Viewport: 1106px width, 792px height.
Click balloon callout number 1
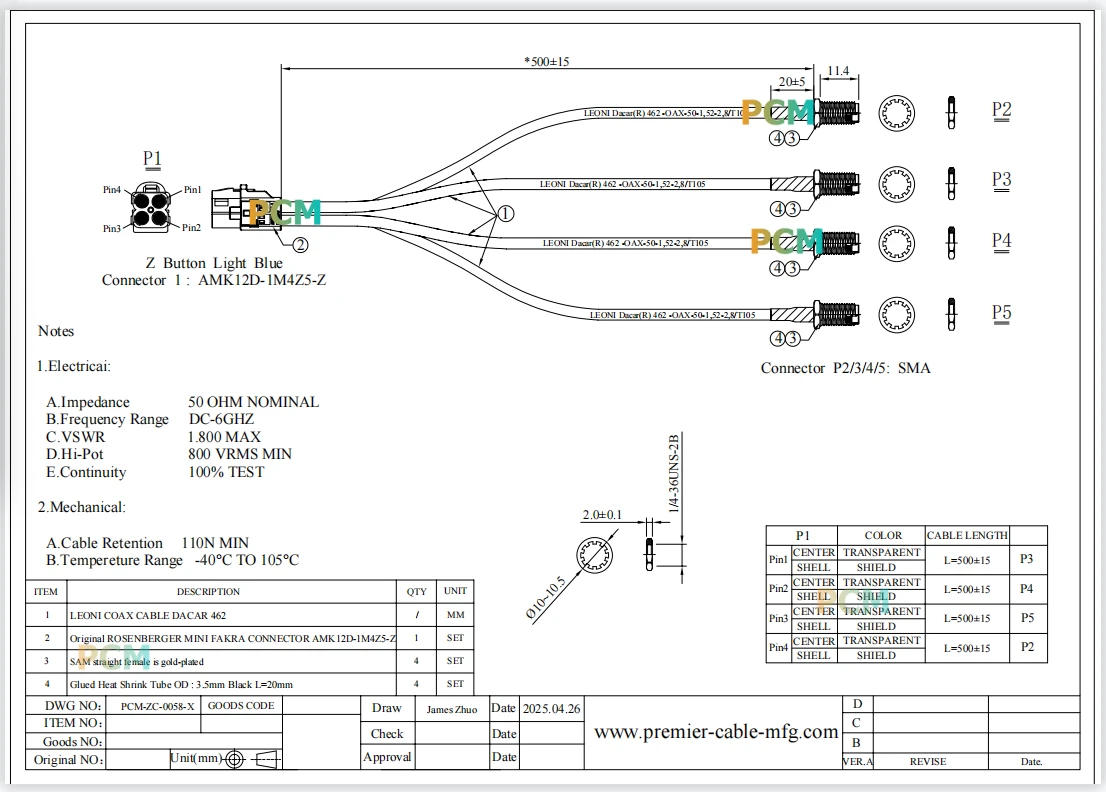pos(506,213)
